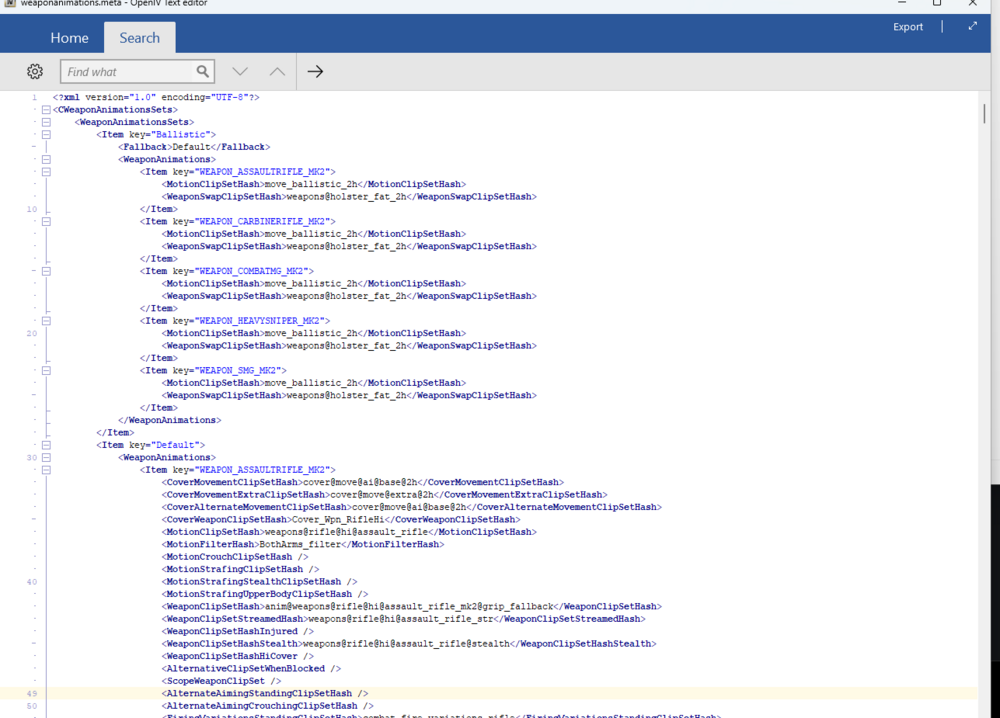Click the go-to right arrow icon
The width and height of the screenshot is (1000, 718).
315,71
